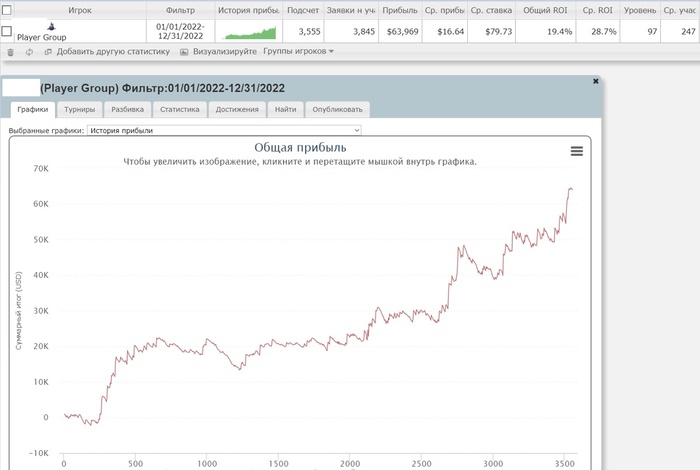Open the Достижения tab
700x470 pixels.
(x=237, y=109)
